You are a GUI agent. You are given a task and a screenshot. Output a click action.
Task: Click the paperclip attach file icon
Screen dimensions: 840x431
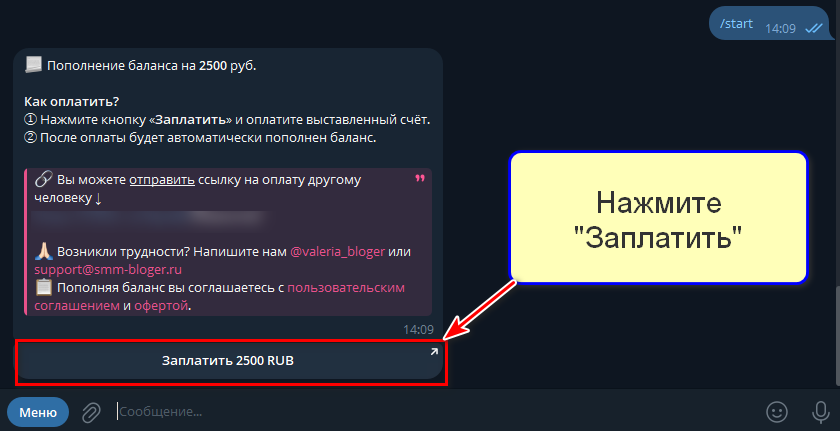click(92, 412)
